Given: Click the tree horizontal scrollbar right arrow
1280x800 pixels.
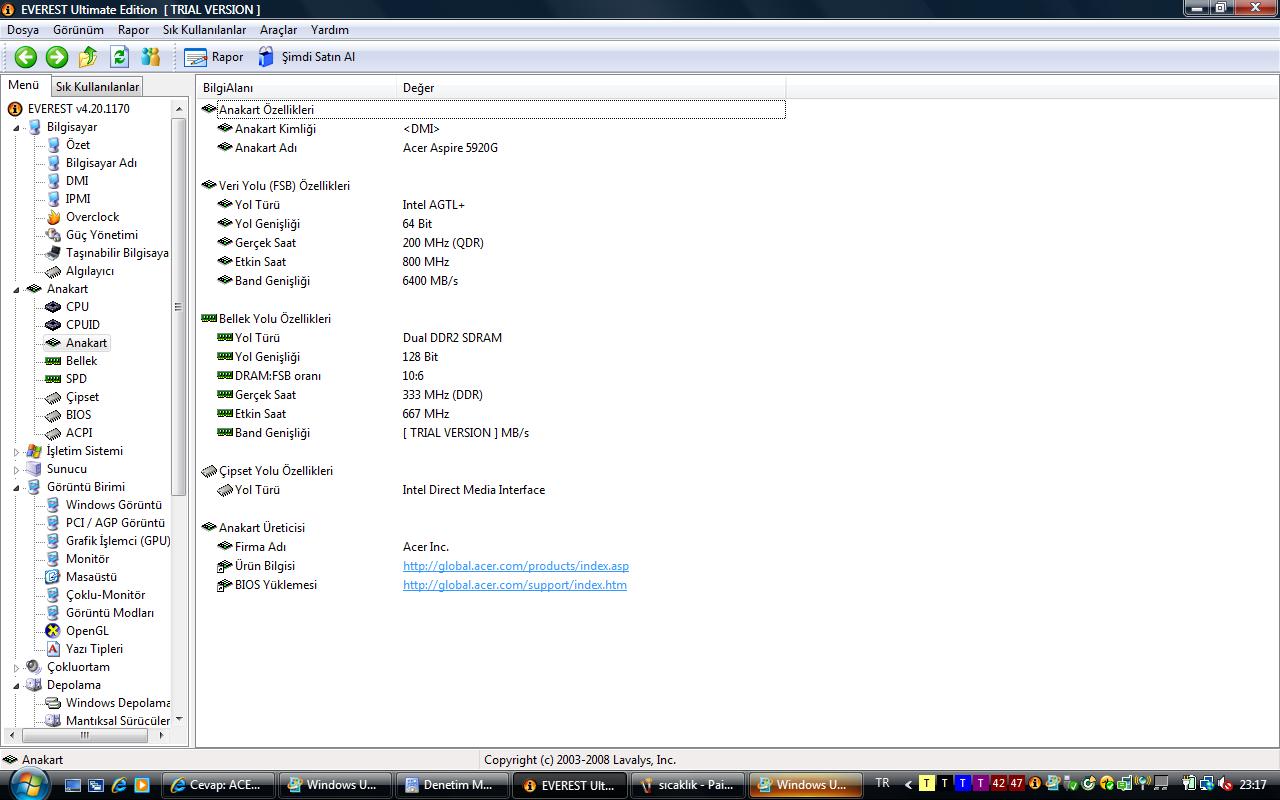Looking at the screenshot, I should pyautogui.click(x=161, y=735).
